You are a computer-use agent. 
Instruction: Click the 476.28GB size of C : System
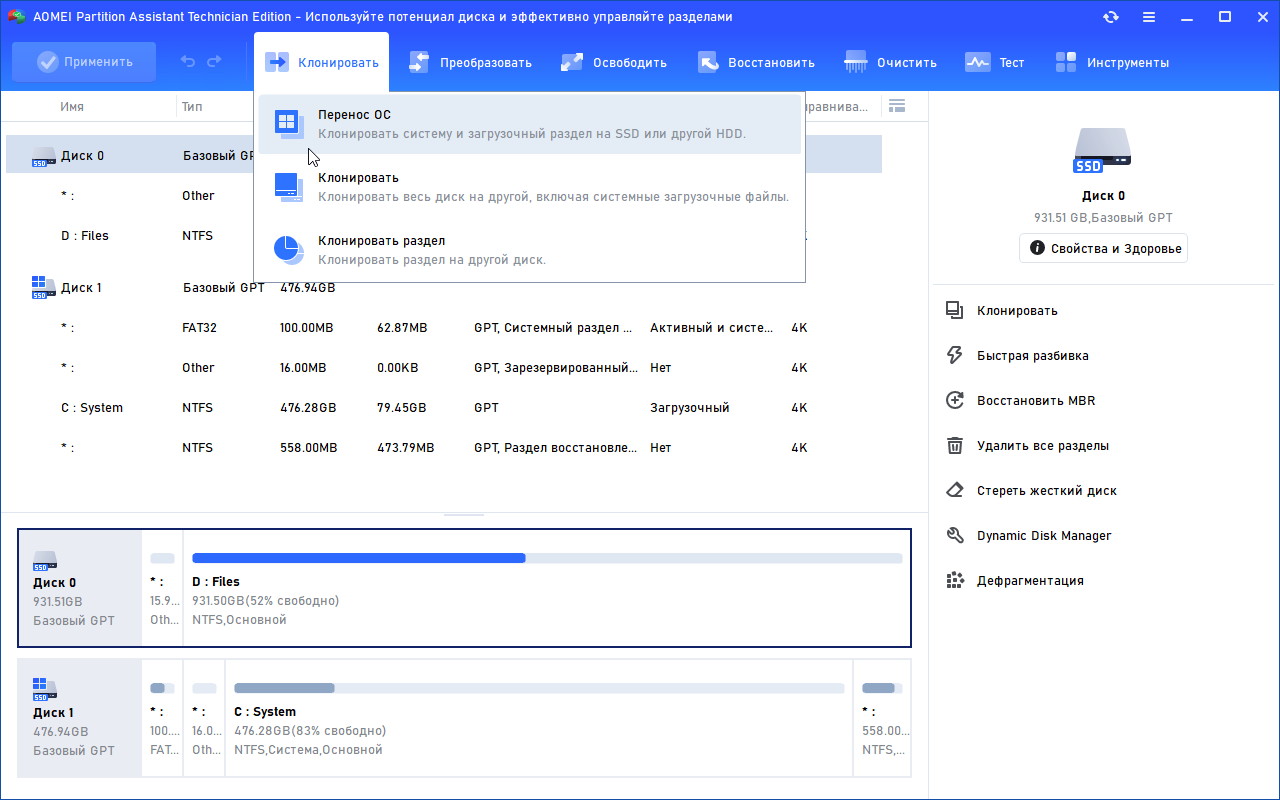coord(308,408)
